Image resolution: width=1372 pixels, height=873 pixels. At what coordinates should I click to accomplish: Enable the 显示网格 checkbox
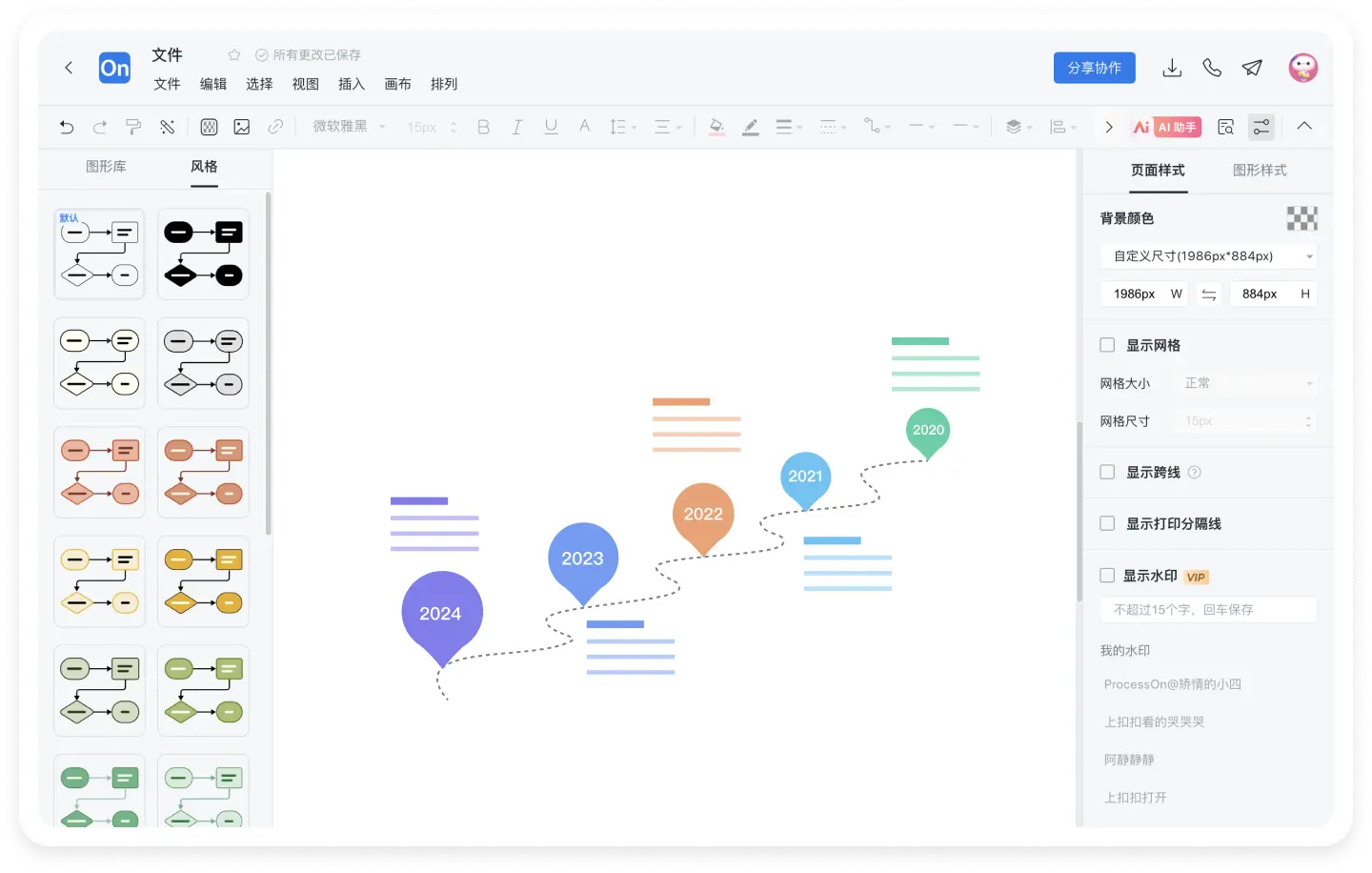click(x=1107, y=345)
